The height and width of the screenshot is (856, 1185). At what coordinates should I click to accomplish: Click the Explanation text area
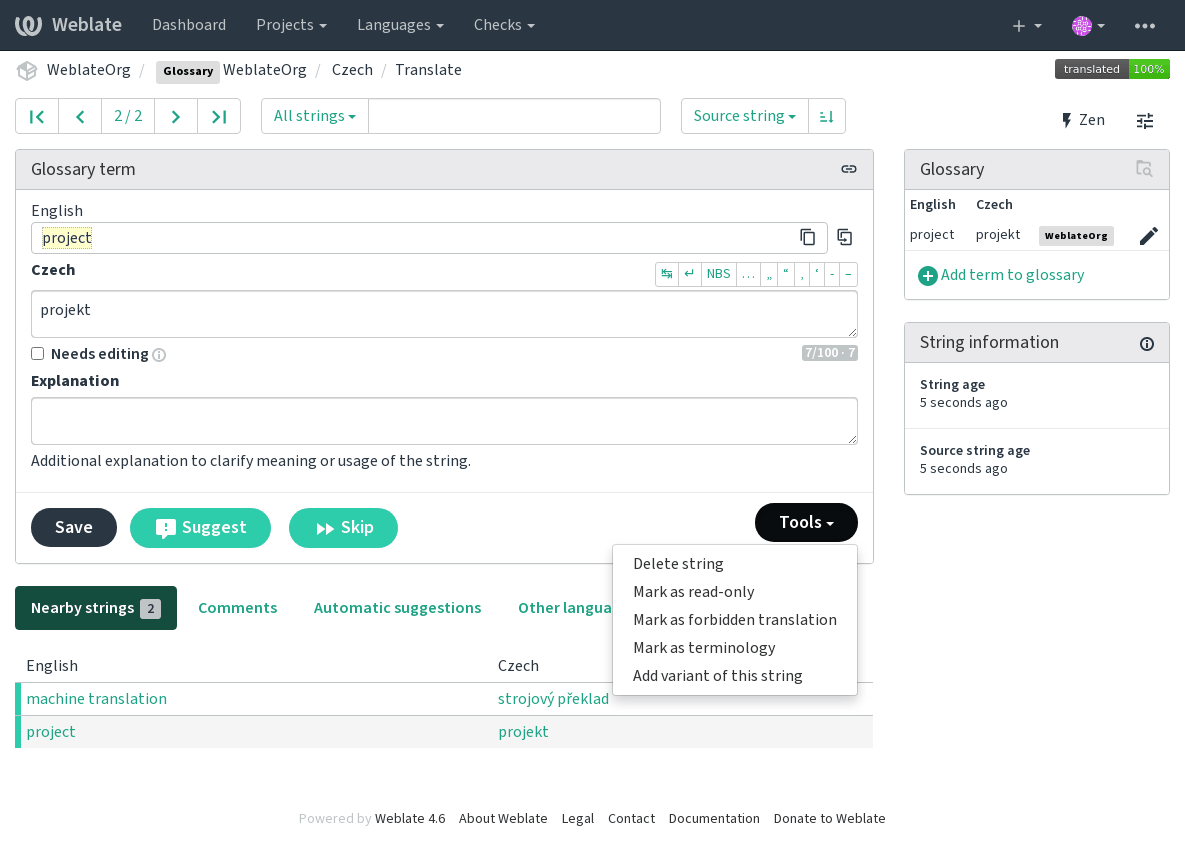pyautogui.click(x=444, y=421)
